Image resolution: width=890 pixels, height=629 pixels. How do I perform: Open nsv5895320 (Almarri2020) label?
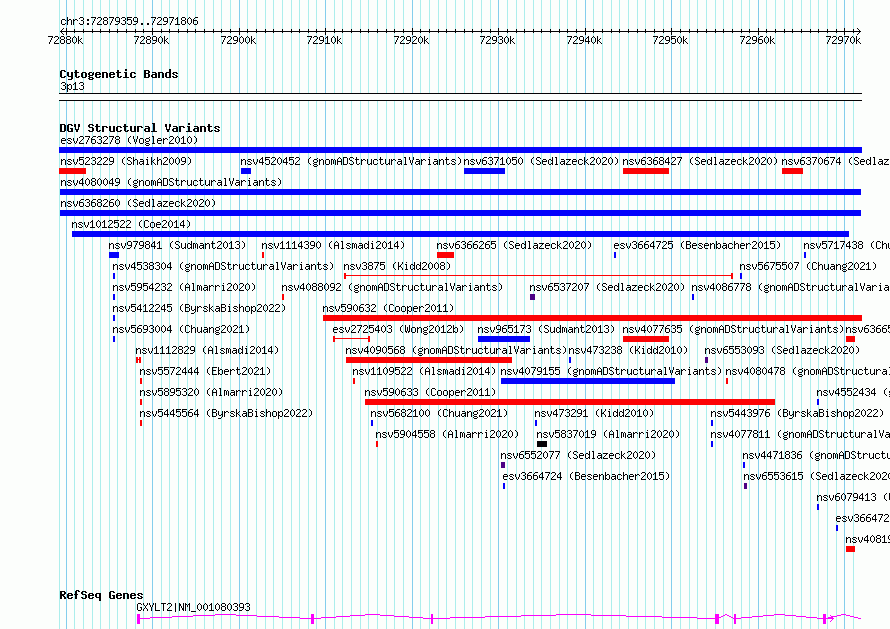click(x=211, y=392)
